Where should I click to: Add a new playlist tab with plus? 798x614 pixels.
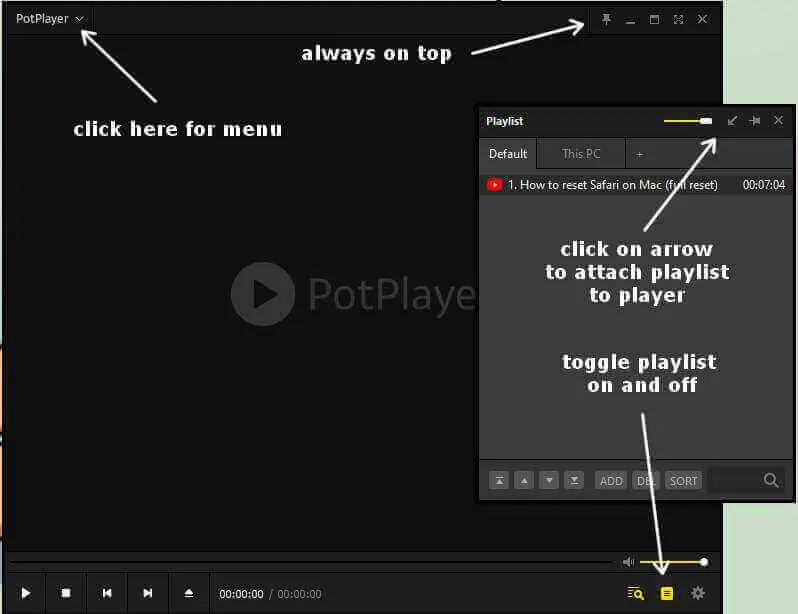click(640, 154)
